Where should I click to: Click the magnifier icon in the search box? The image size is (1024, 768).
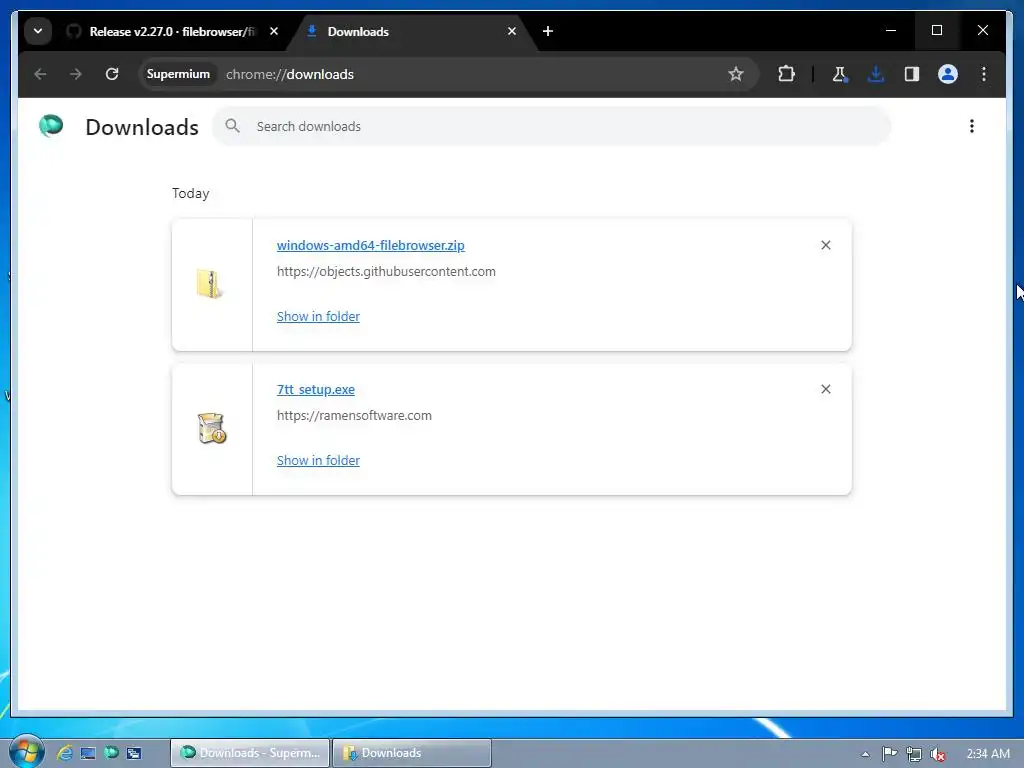pos(232,126)
